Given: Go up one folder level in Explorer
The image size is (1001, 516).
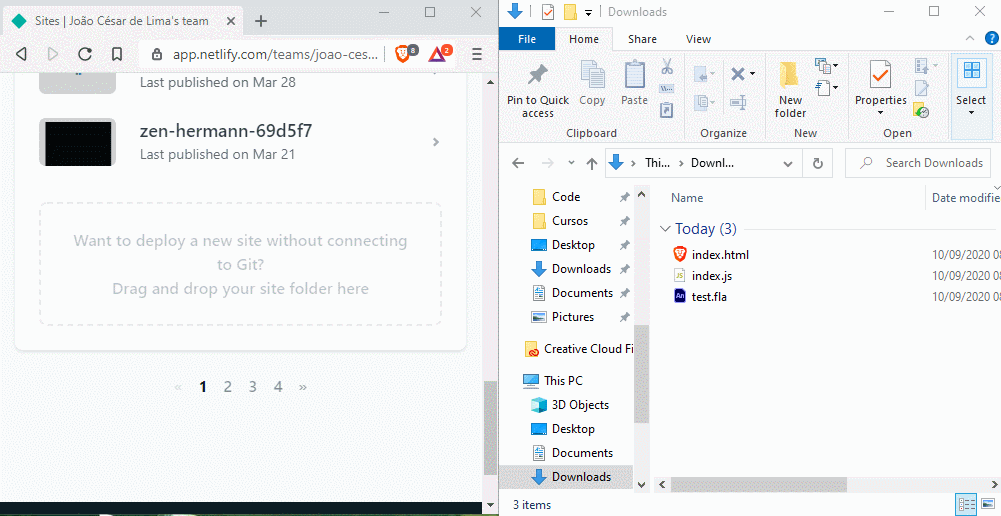Looking at the screenshot, I should click(x=592, y=163).
